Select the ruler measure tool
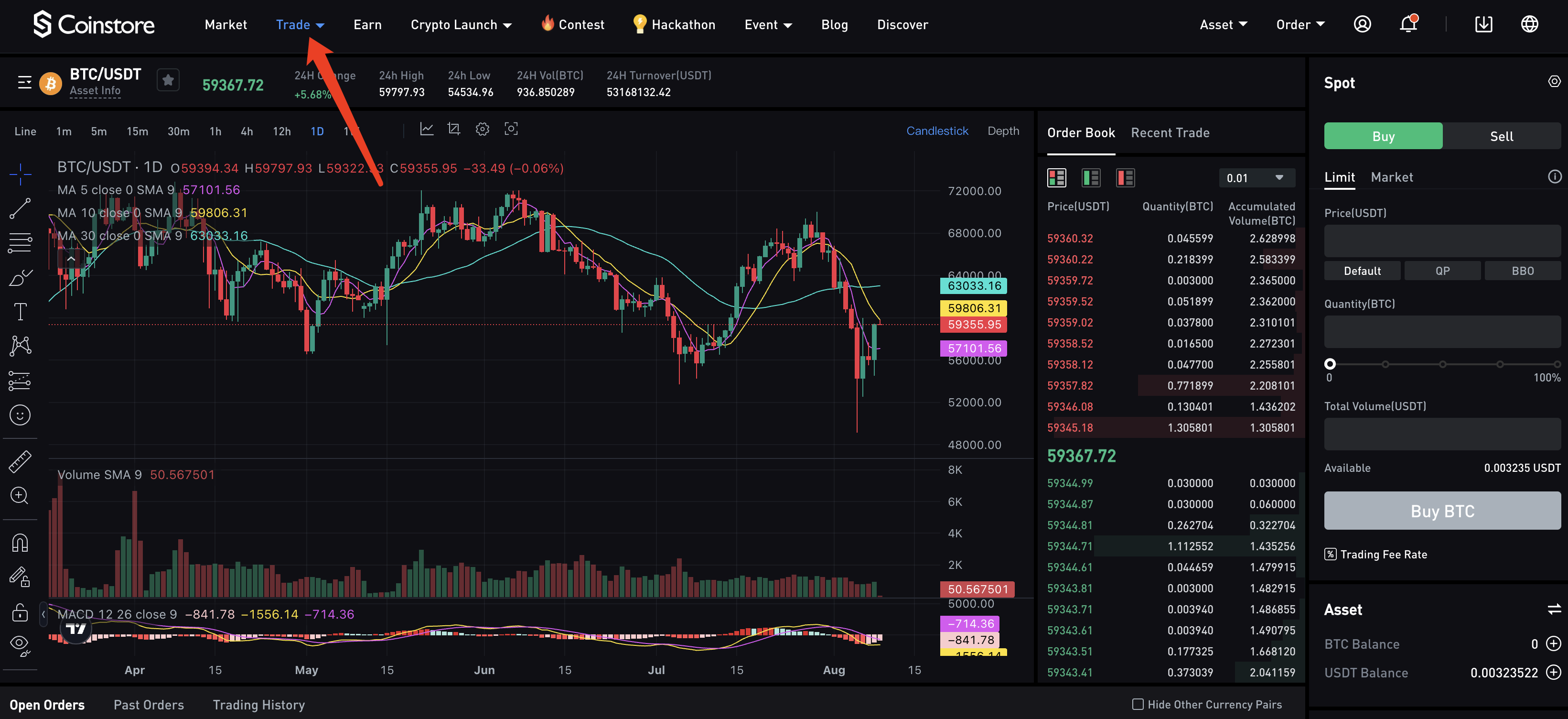The image size is (1568, 719). point(20,461)
